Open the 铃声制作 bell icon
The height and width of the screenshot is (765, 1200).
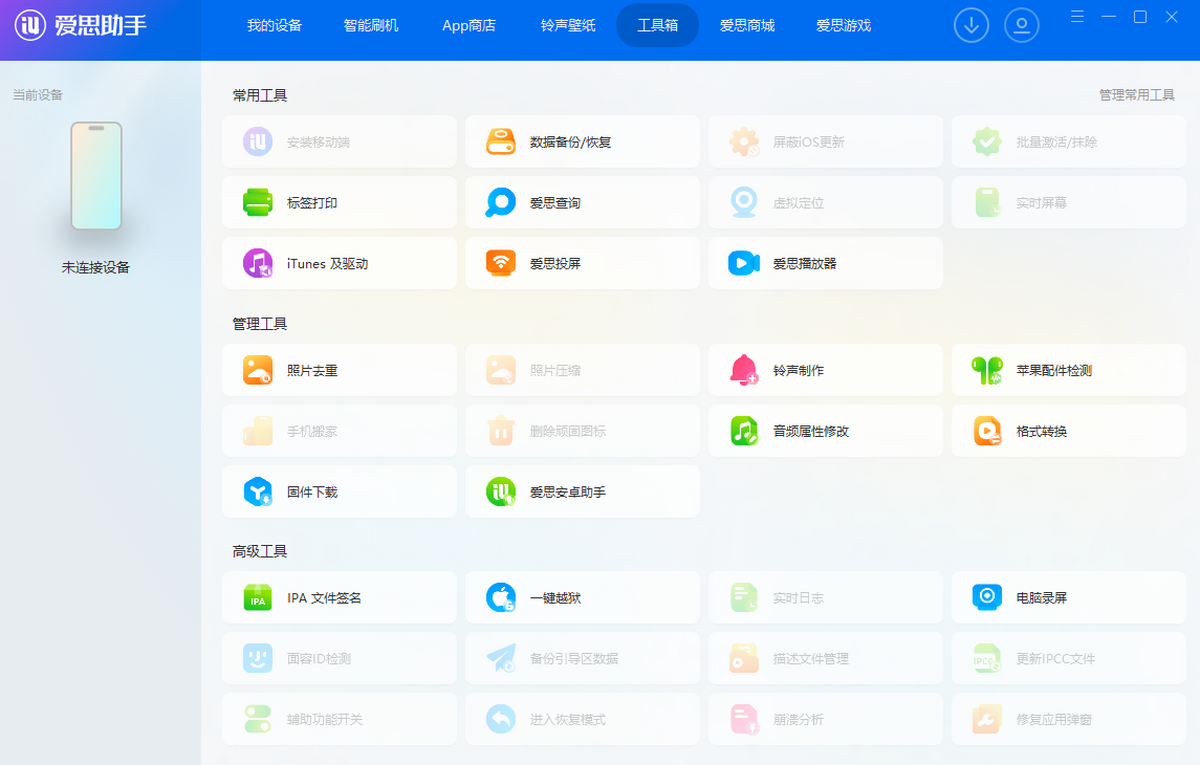click(744, 370)
